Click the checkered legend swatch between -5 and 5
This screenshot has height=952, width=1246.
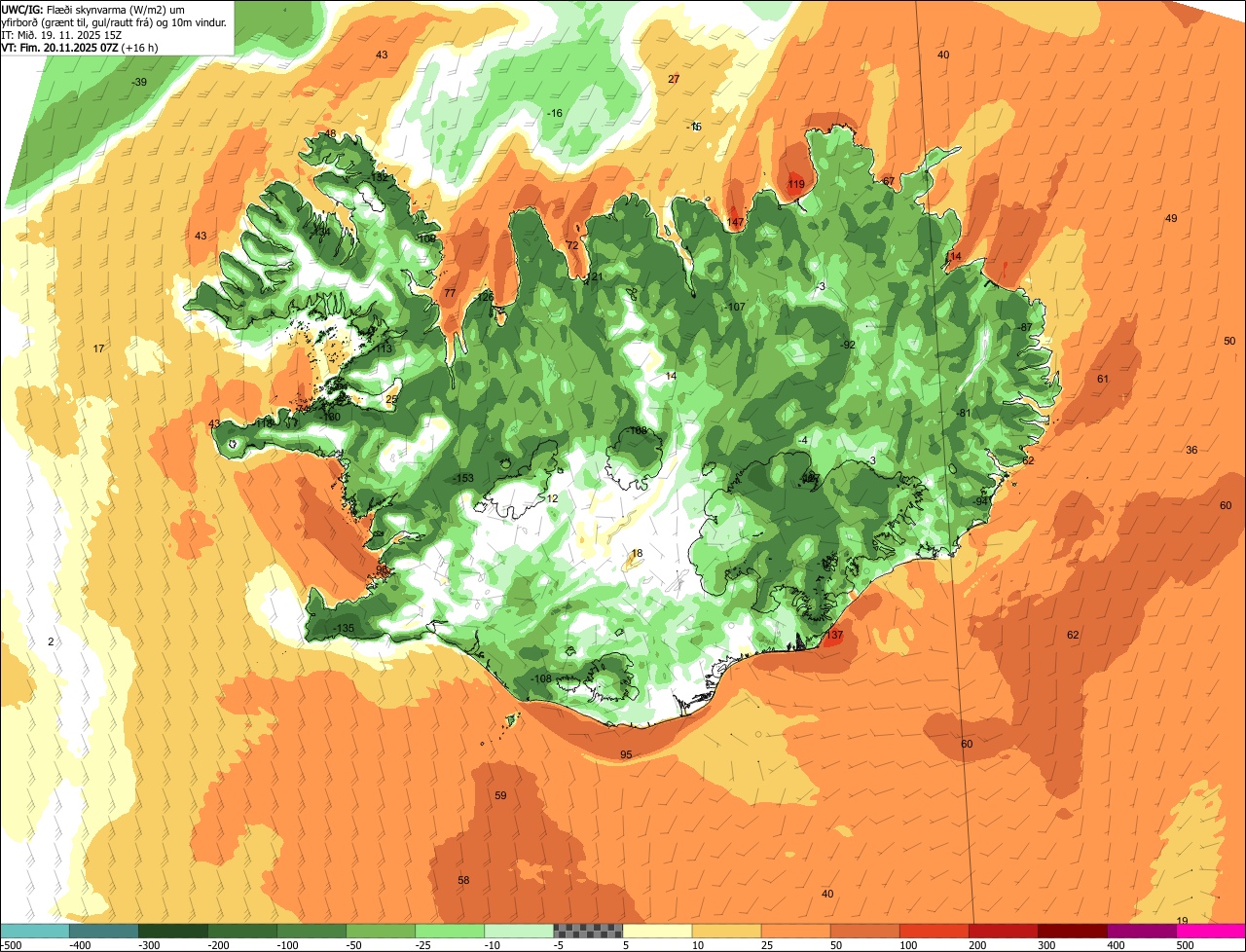click(588, 931)
